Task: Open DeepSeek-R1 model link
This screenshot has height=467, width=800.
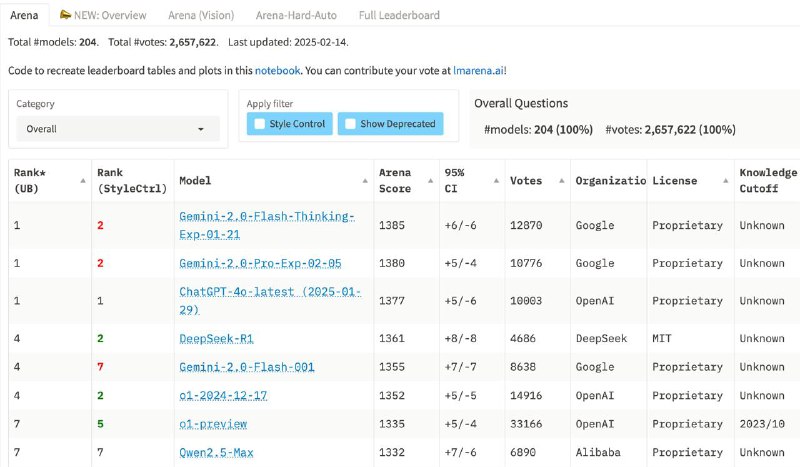Action: click(x=216, y=339)
